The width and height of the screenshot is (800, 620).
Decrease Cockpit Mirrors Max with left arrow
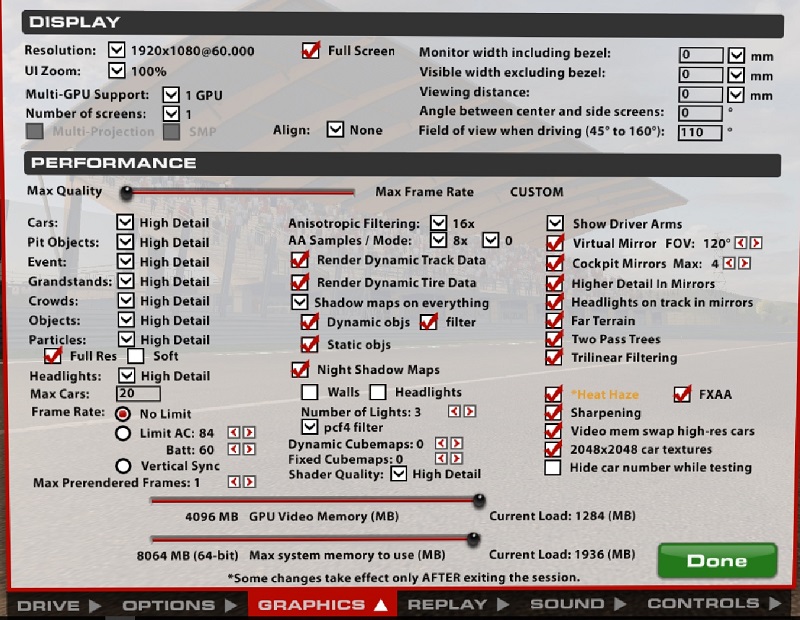point(730,263)
